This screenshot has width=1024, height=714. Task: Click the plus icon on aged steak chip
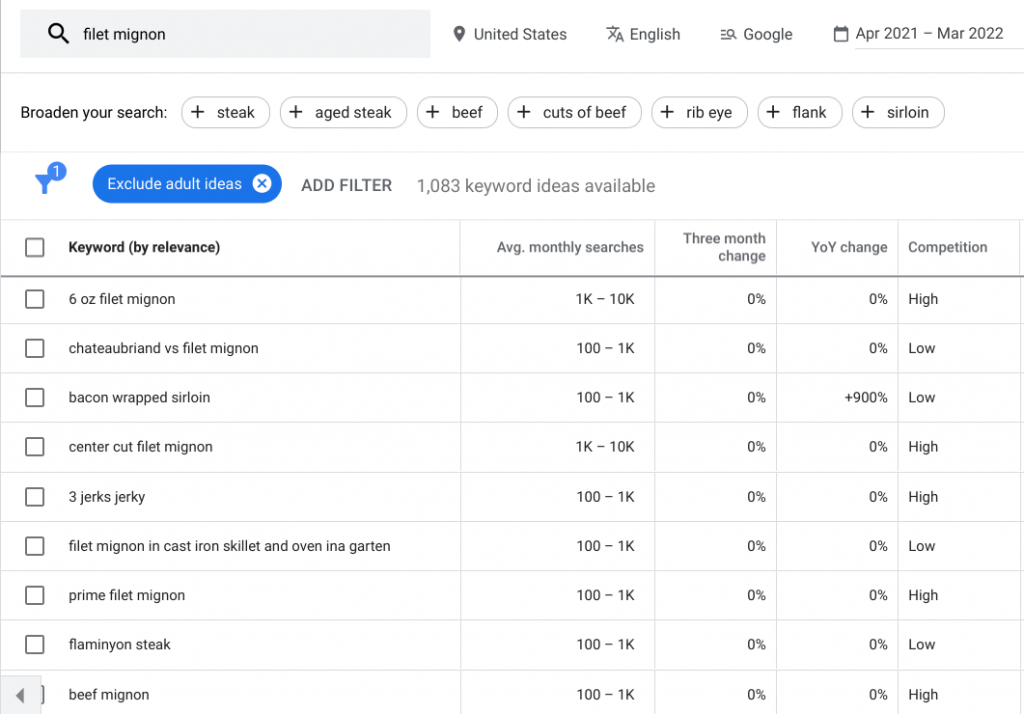[296, 112]
